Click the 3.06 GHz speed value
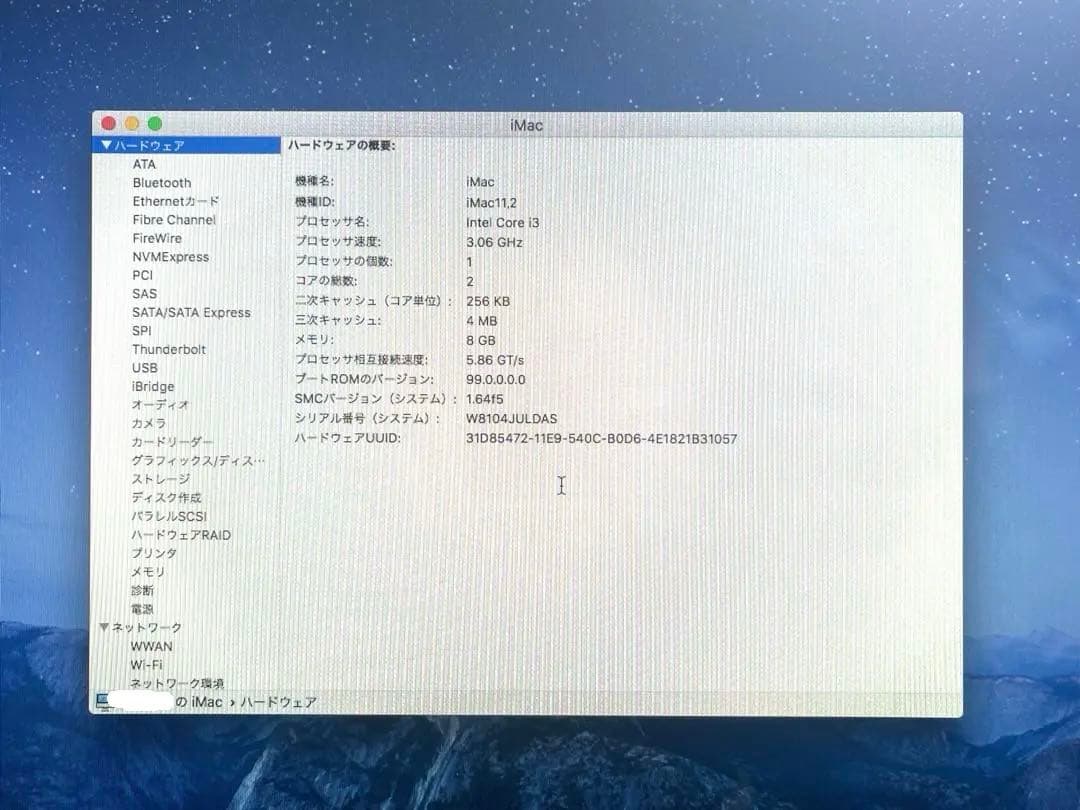The height and width of the screenshot is (810, 1080). tap(494, 242)
